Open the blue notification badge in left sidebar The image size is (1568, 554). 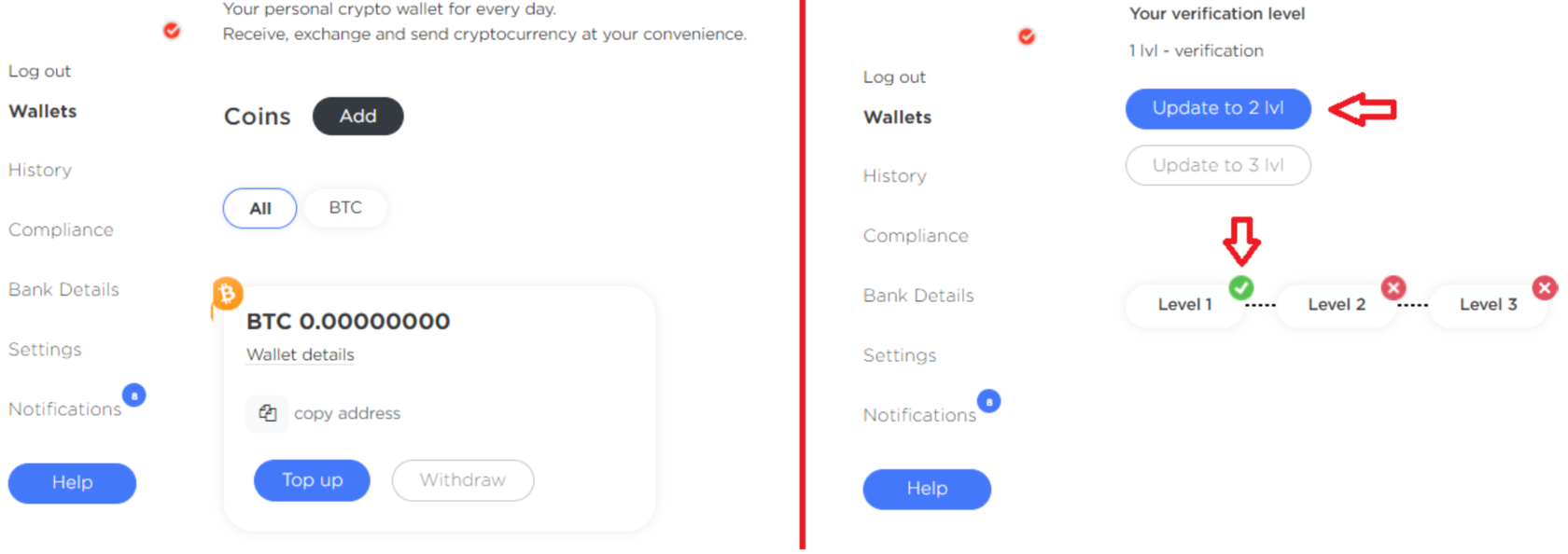(x=134, y=395)
